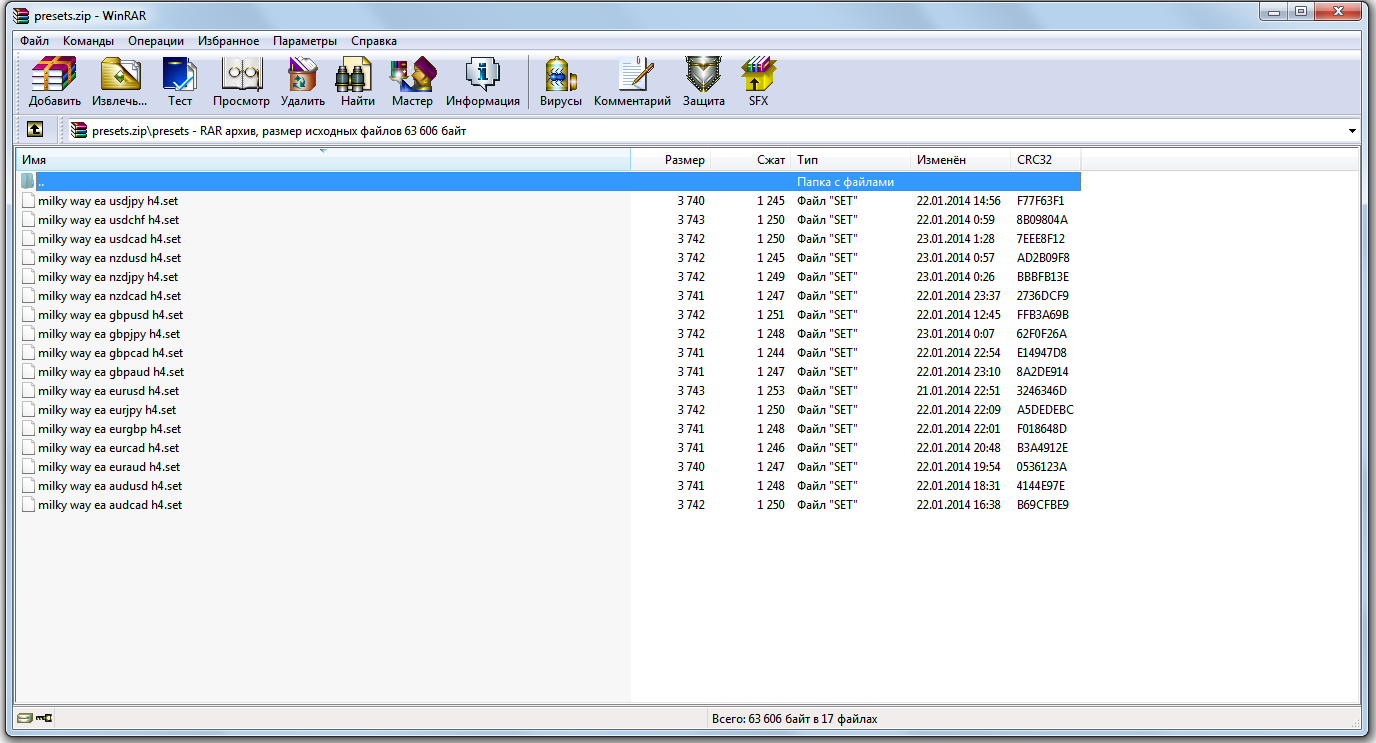The width and height of the screenshot is (1376, 743).
Task: Select 'milky way ea nzdjpy h4.set'
Action: (108, 277)
